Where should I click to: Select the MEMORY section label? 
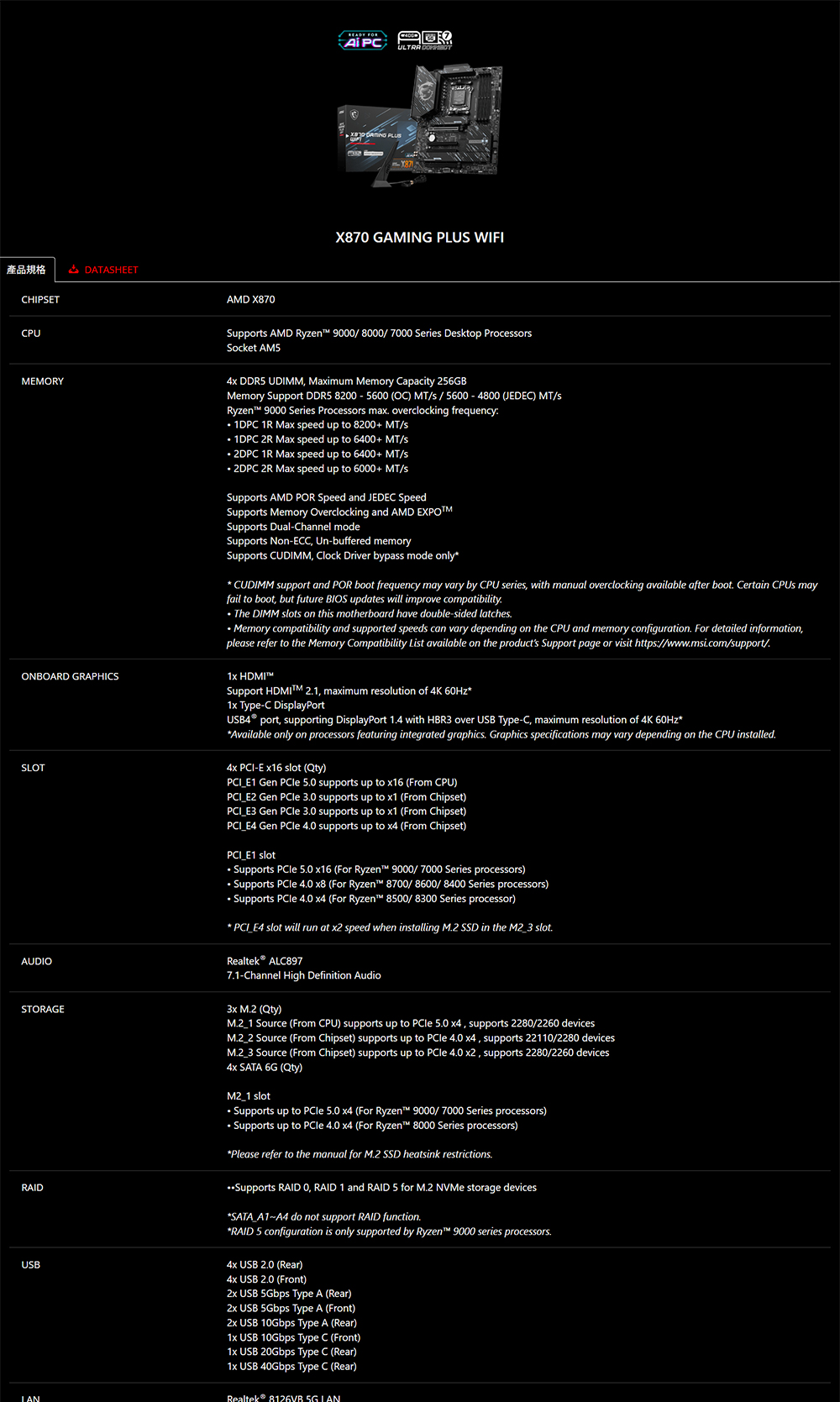[43, 381]
